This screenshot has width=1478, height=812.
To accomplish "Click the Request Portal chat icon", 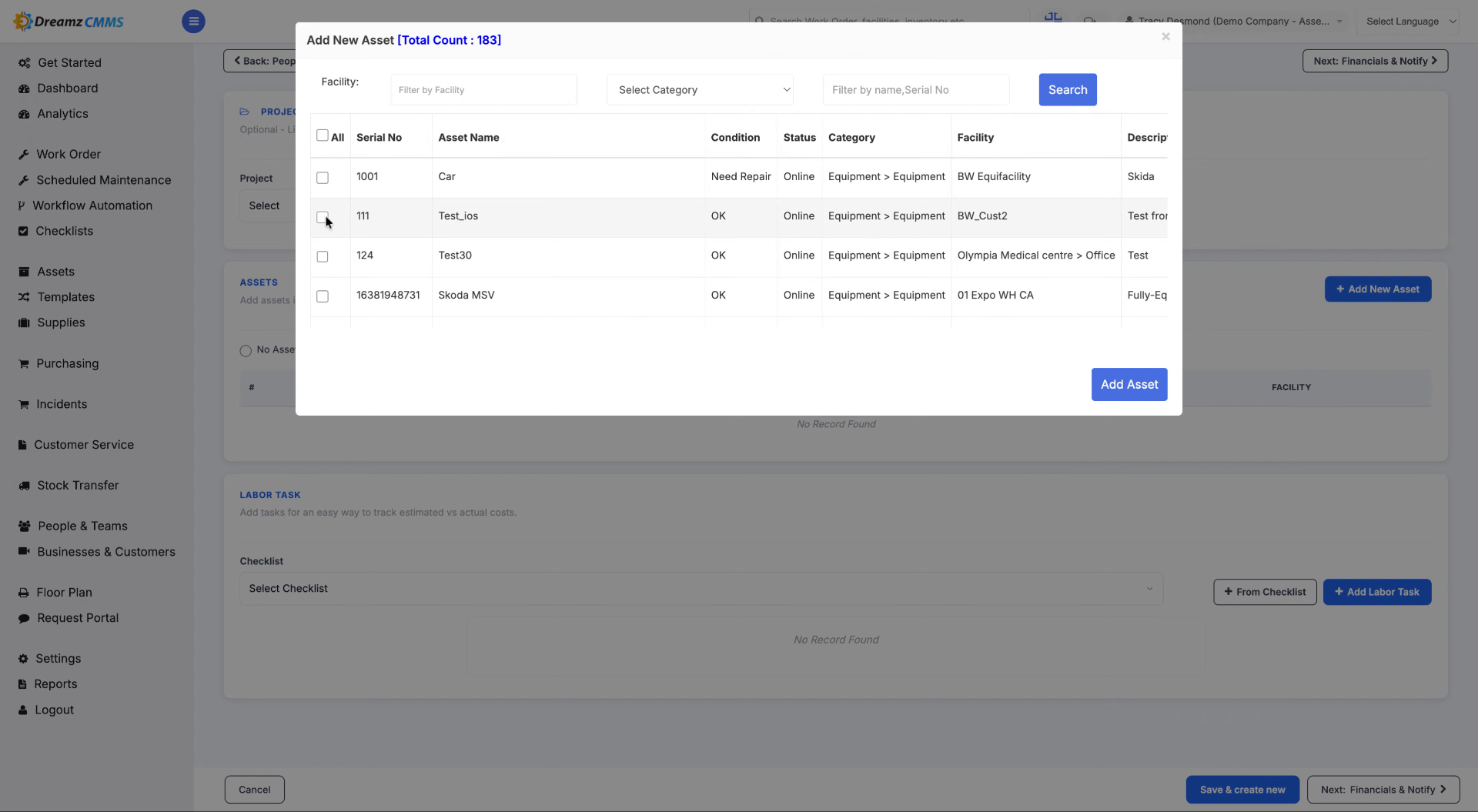I will tap(24, 618).
